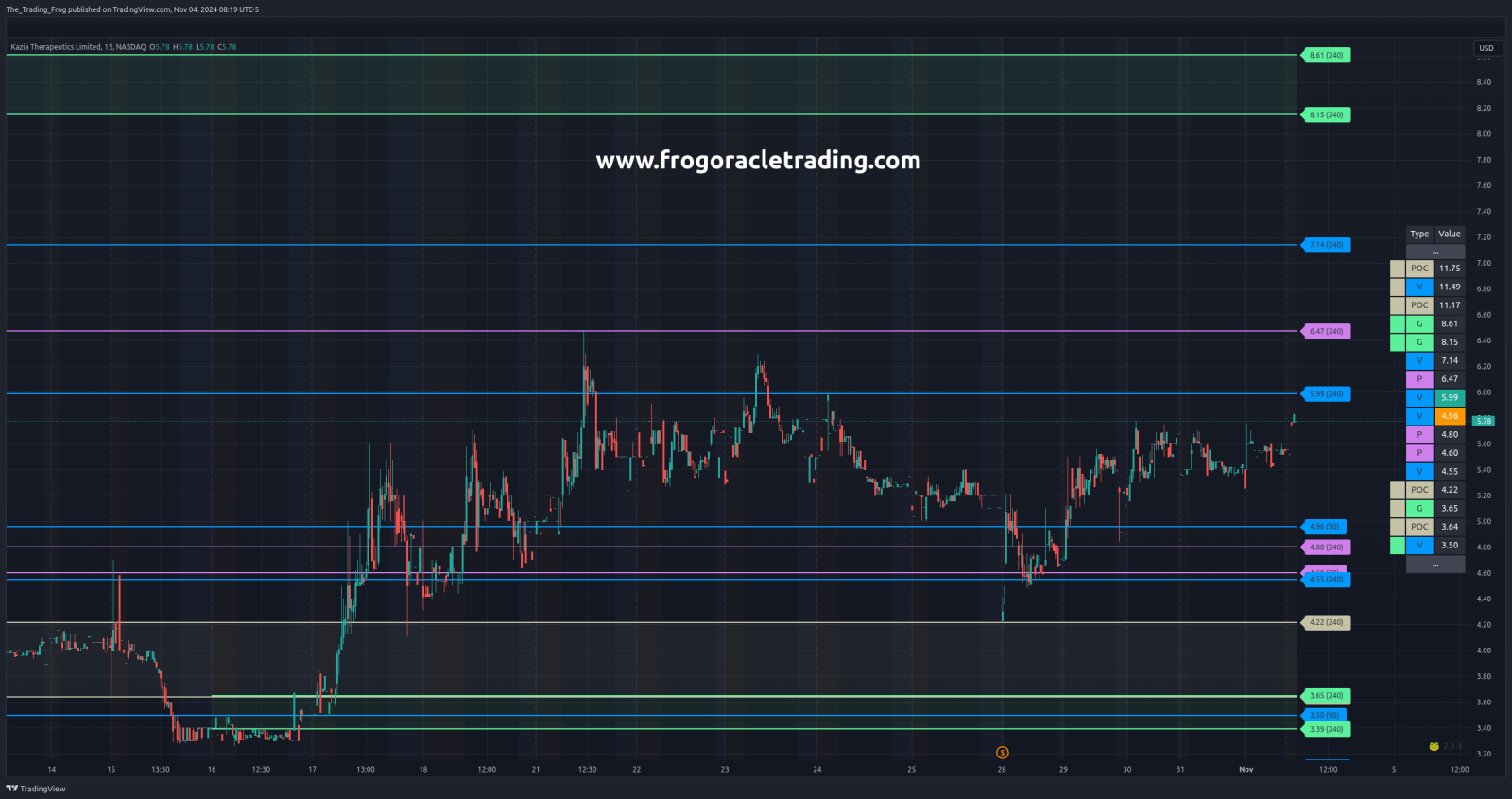Click the P type cell for 4.60
Image resolution: width=1512 pixels, height=799 pixels.
click(1419, 453)
